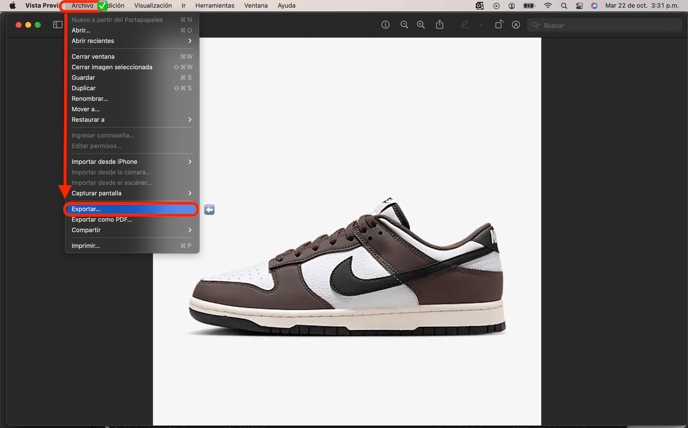Select Imprimir… in the menu
This screenshot has height=428, width=688.
click(132, 246)
